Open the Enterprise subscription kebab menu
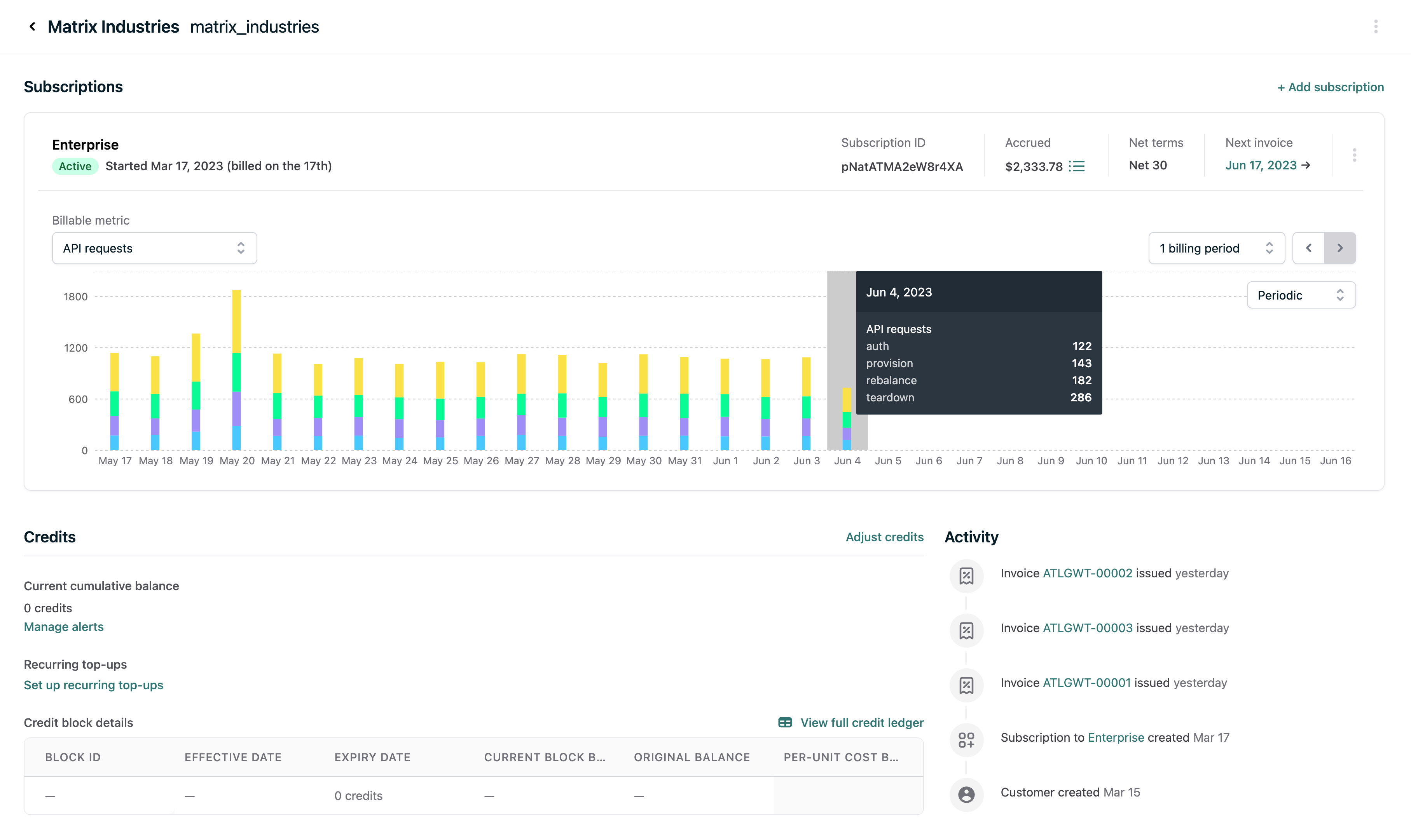Image resolution: width=1411 pixels, height=840 pixels. coord(1354,155)
